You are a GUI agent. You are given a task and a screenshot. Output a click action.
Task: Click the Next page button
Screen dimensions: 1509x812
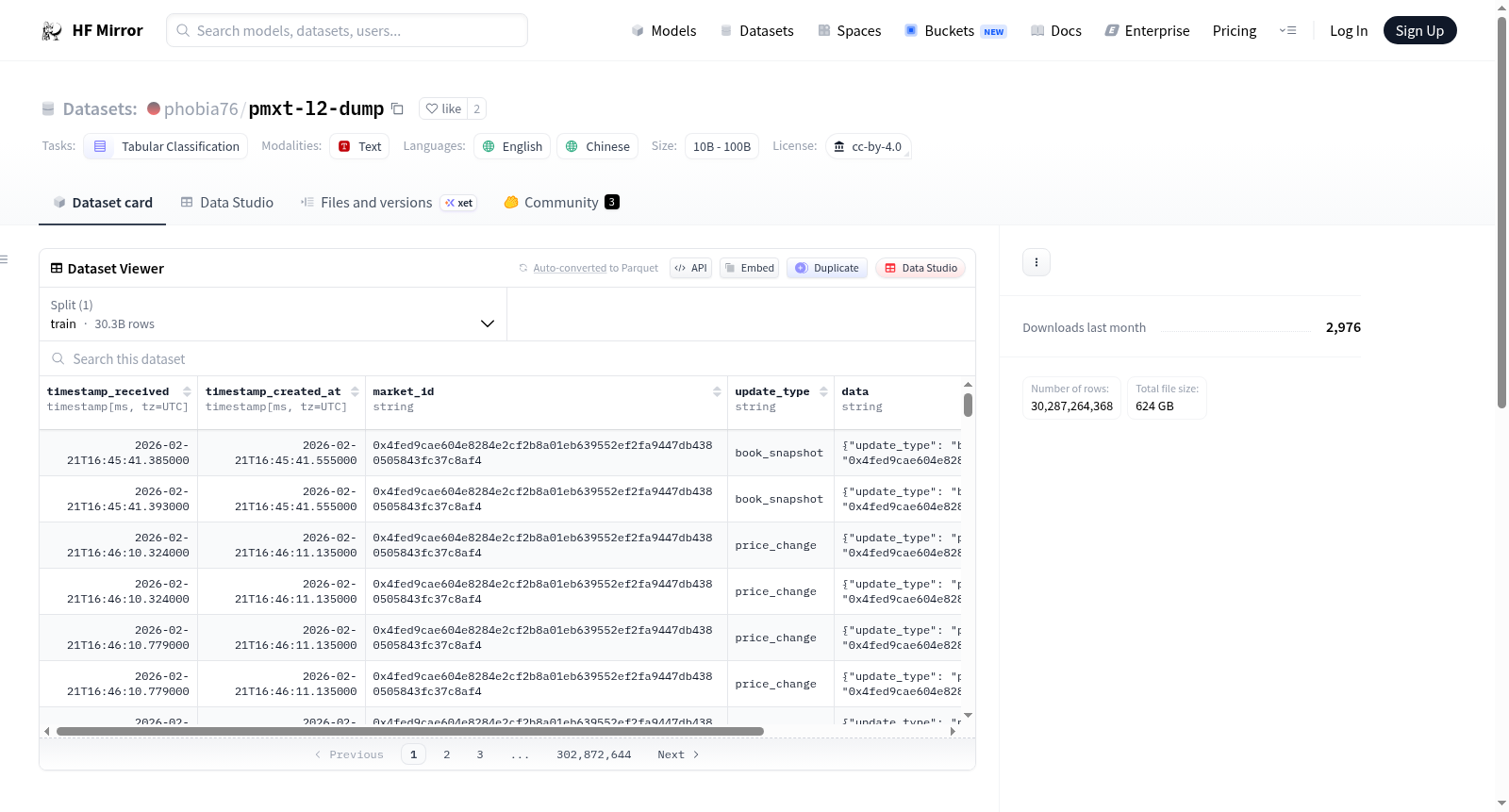pos(678,754)
